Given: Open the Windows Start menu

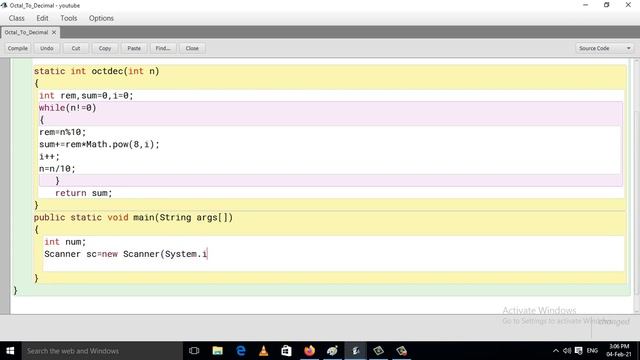Looking at the screenshot, I should pos(10,351).
